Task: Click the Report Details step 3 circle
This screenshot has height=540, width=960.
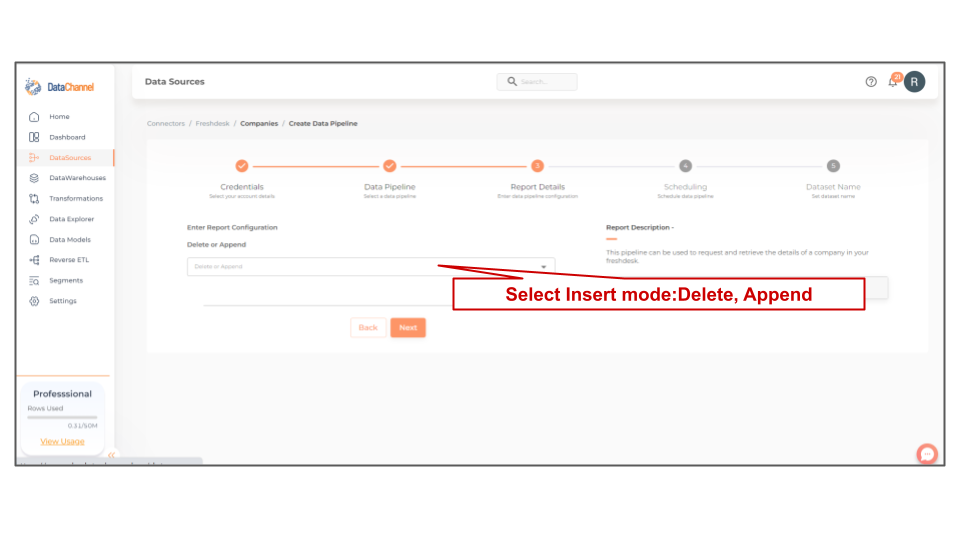Action: click(x=538, y=166)
